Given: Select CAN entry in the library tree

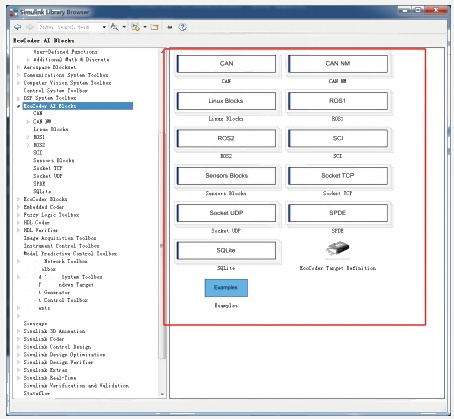Looking at the screenshot, I should point(38,113).
